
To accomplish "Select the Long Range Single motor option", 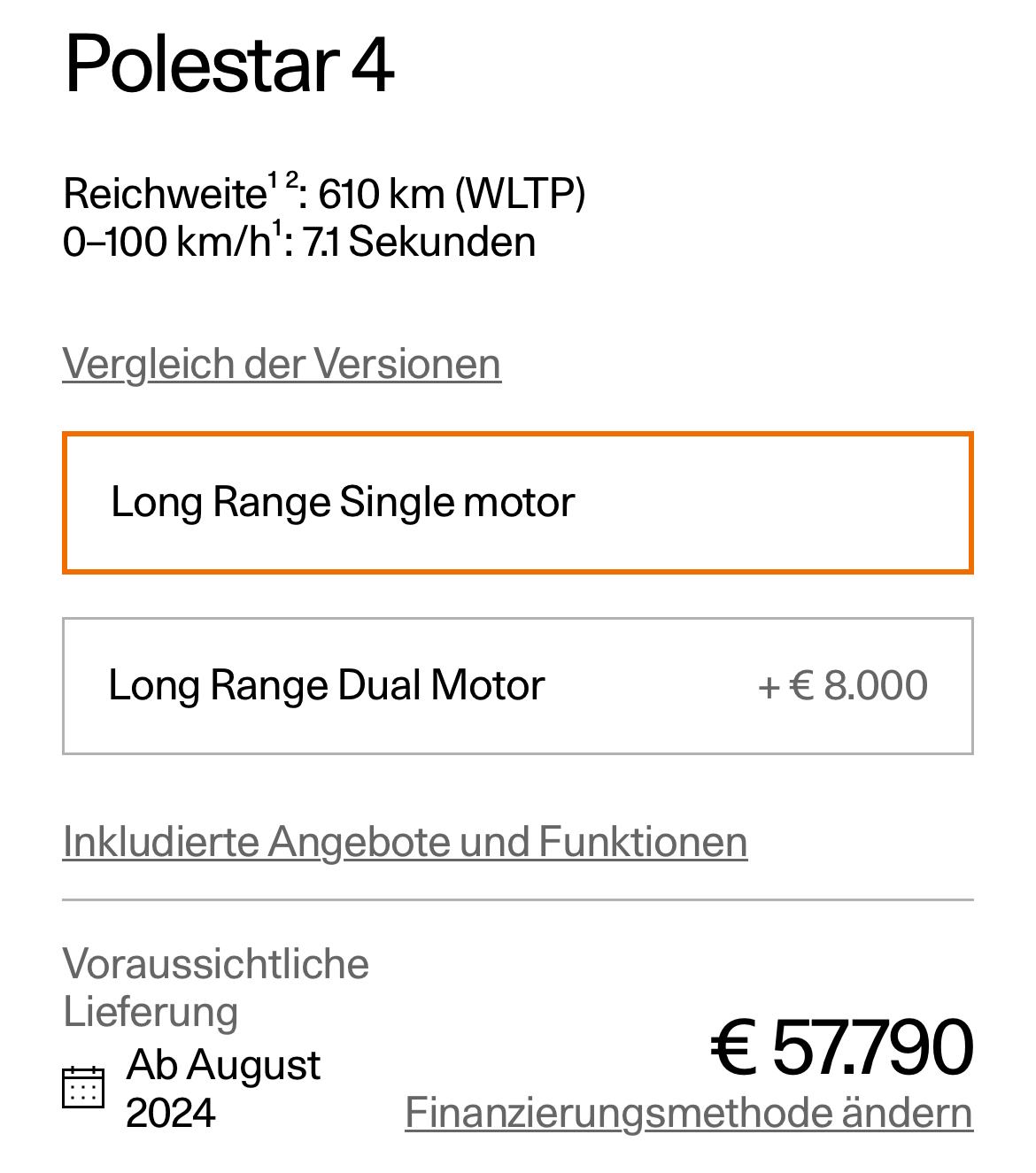I will pyautogui.click(x=518, y=503).
